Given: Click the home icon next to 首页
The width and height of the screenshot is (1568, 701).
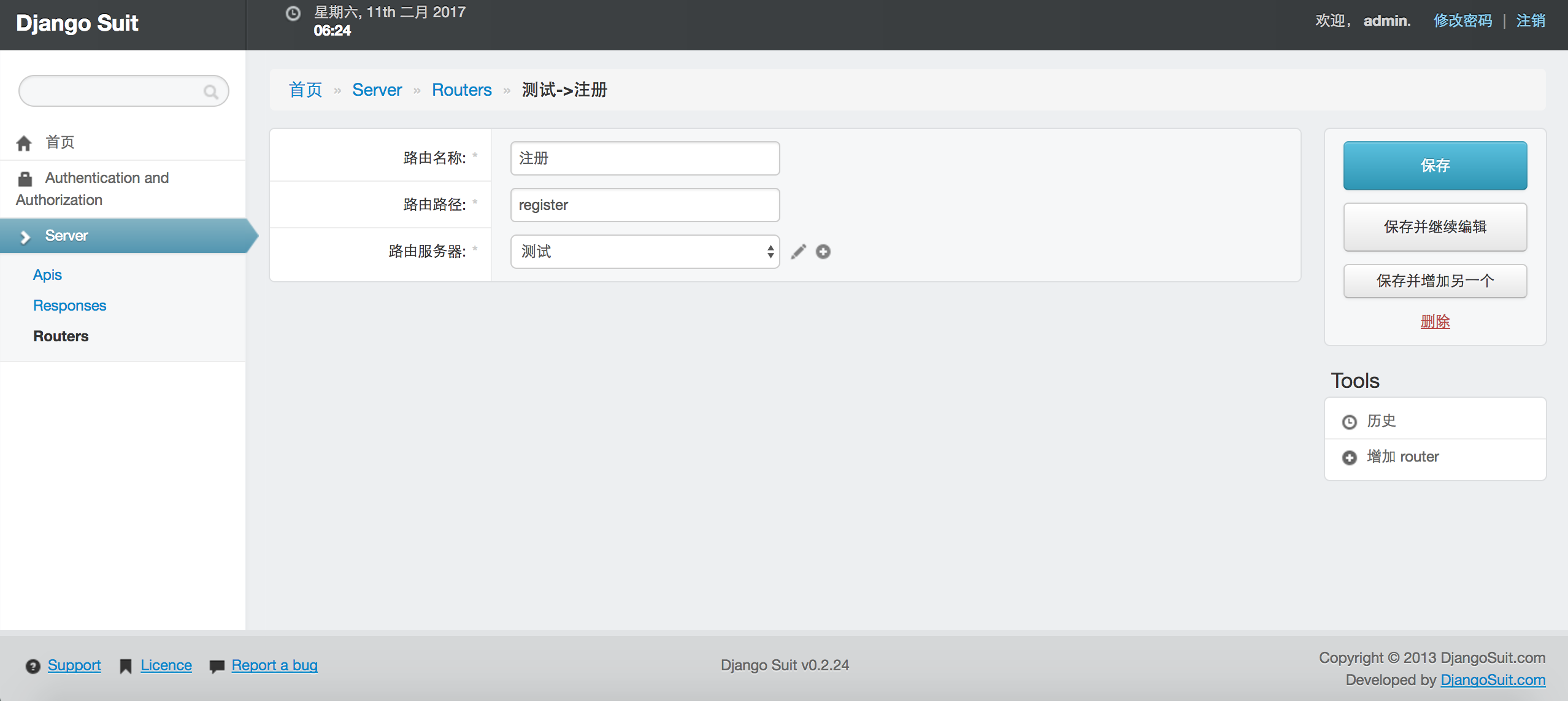Looking at the screenshot, I should pos(24,143).
